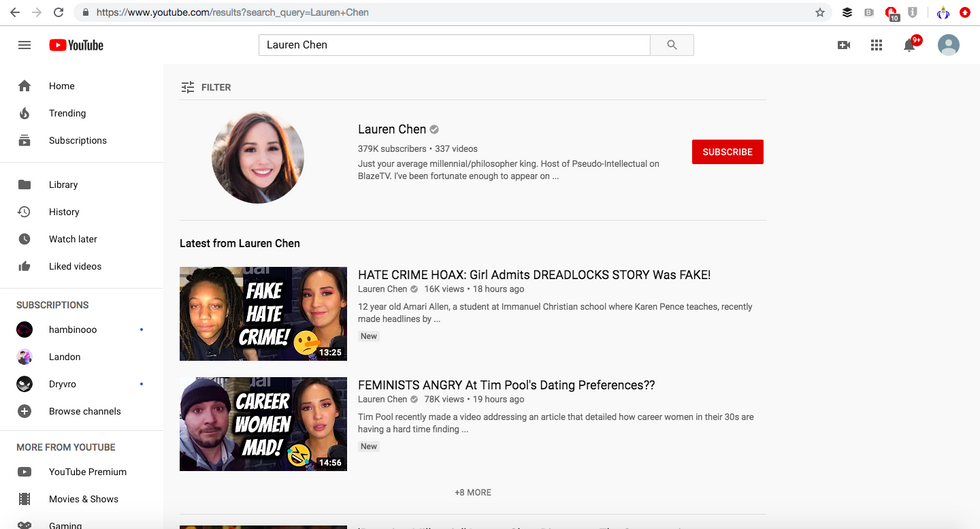This screenshot has height=529, width=980.
Task: Open the create video camera icon
Action: click(x=843, y=45)
